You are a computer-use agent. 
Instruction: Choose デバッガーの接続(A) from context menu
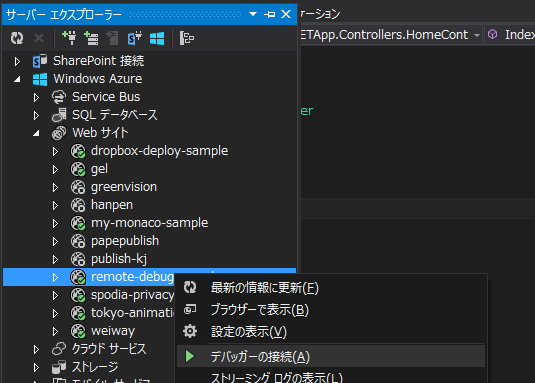click(x=331, y=357)
